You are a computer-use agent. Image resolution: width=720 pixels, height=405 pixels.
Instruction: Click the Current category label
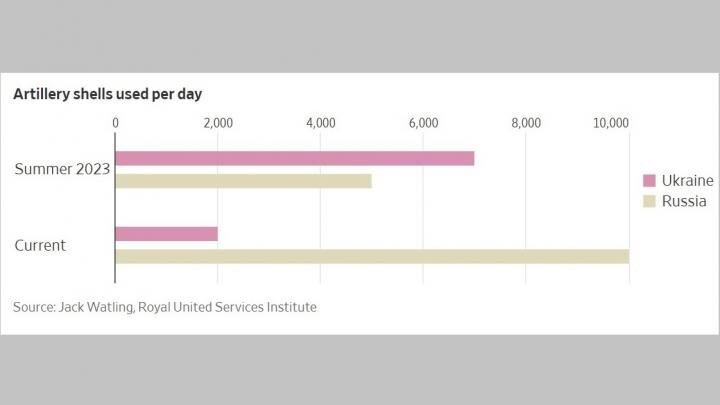pyautogui.click(x=40, y=245)
